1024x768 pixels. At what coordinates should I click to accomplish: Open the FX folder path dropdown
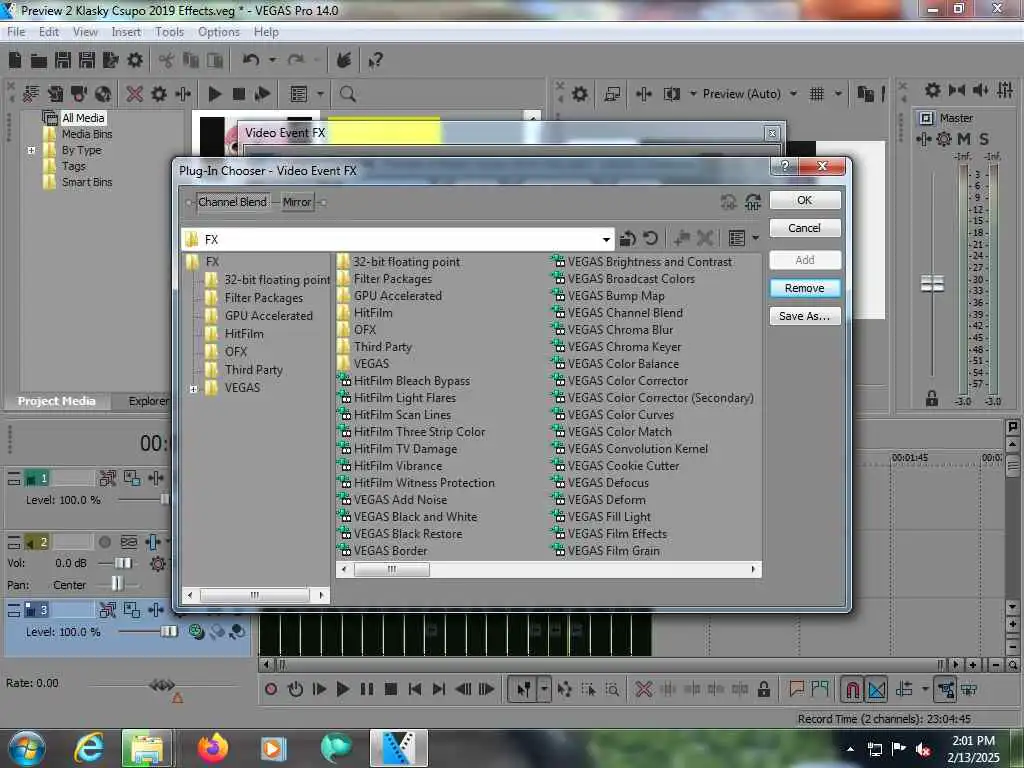[606, 240]
